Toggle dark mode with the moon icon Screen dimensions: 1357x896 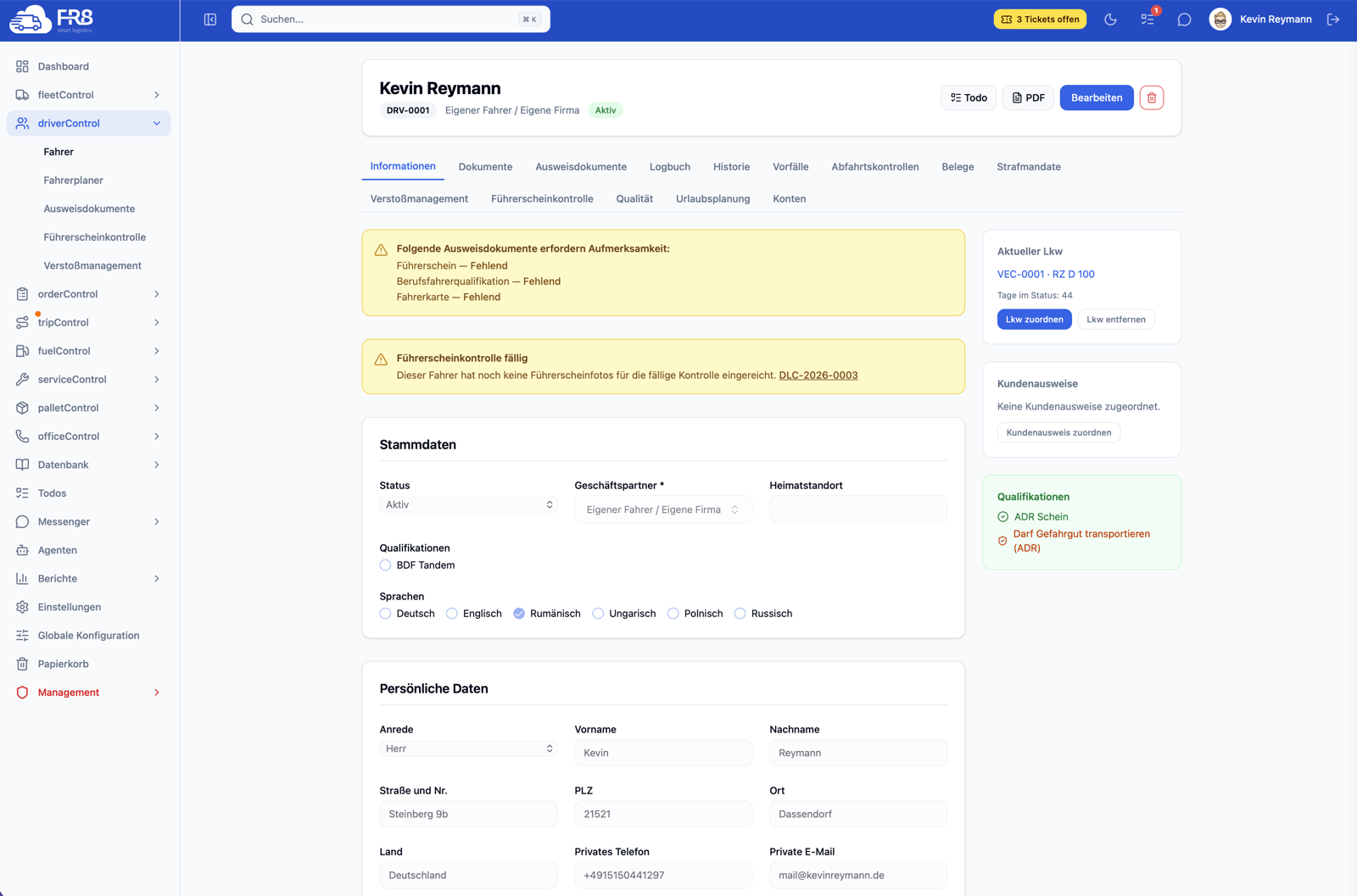point(1110,19)
